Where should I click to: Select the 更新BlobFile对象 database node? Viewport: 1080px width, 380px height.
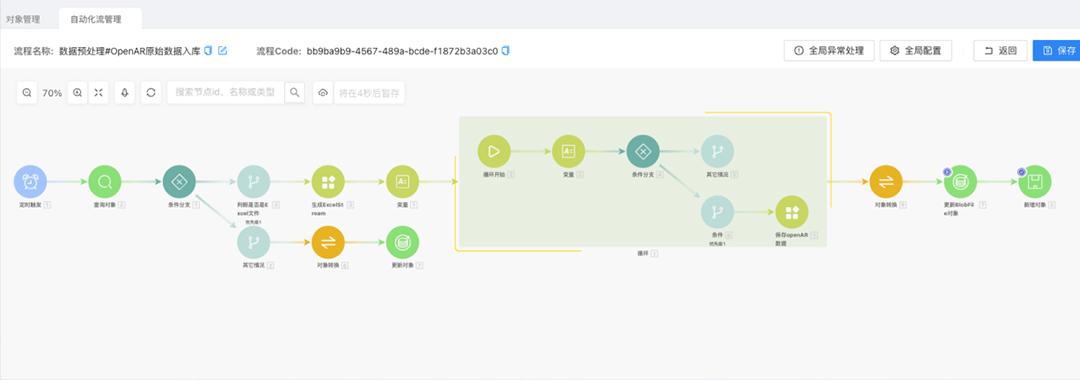(960, 182)
